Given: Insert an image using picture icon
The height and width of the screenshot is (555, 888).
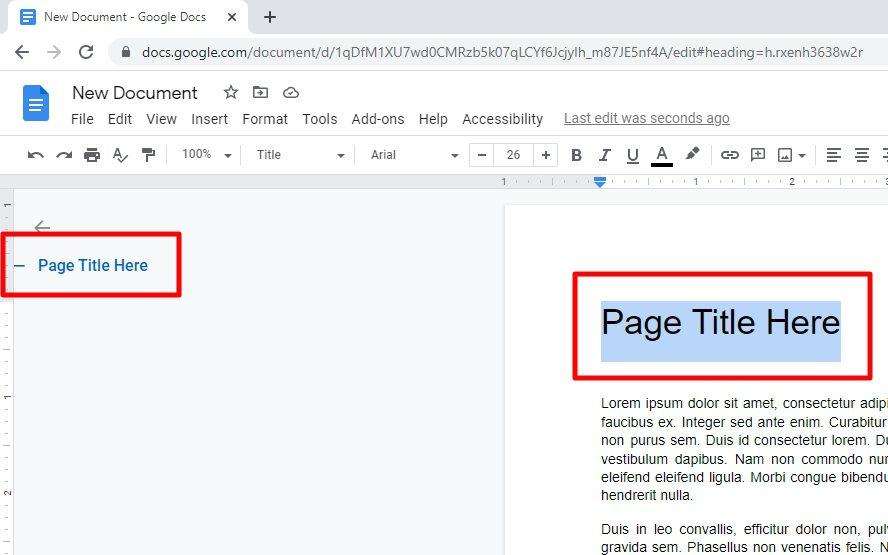Looking at the screenshot, I should point(785,155).
